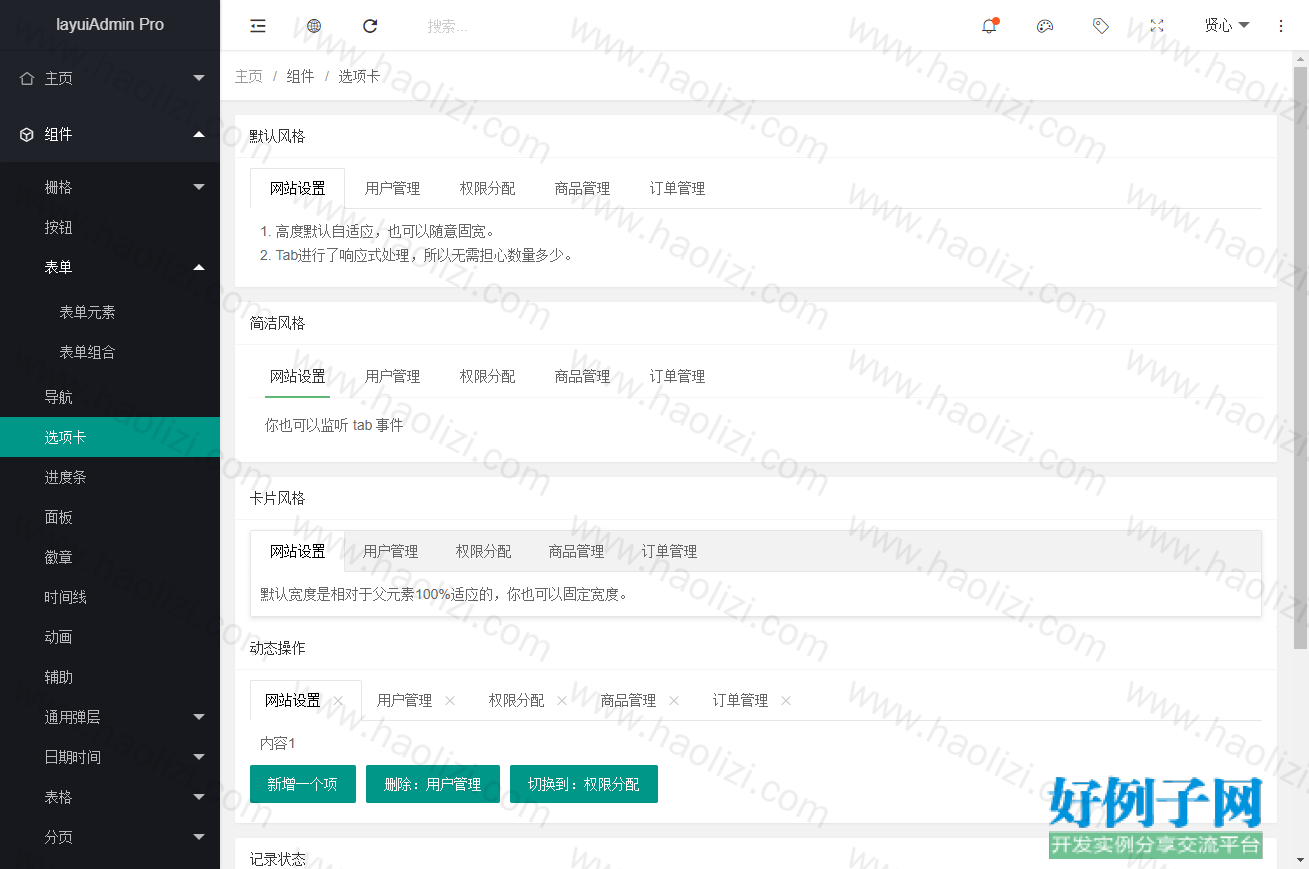
Task: Open 动画 in the sidebar
Action: [110, 637]
